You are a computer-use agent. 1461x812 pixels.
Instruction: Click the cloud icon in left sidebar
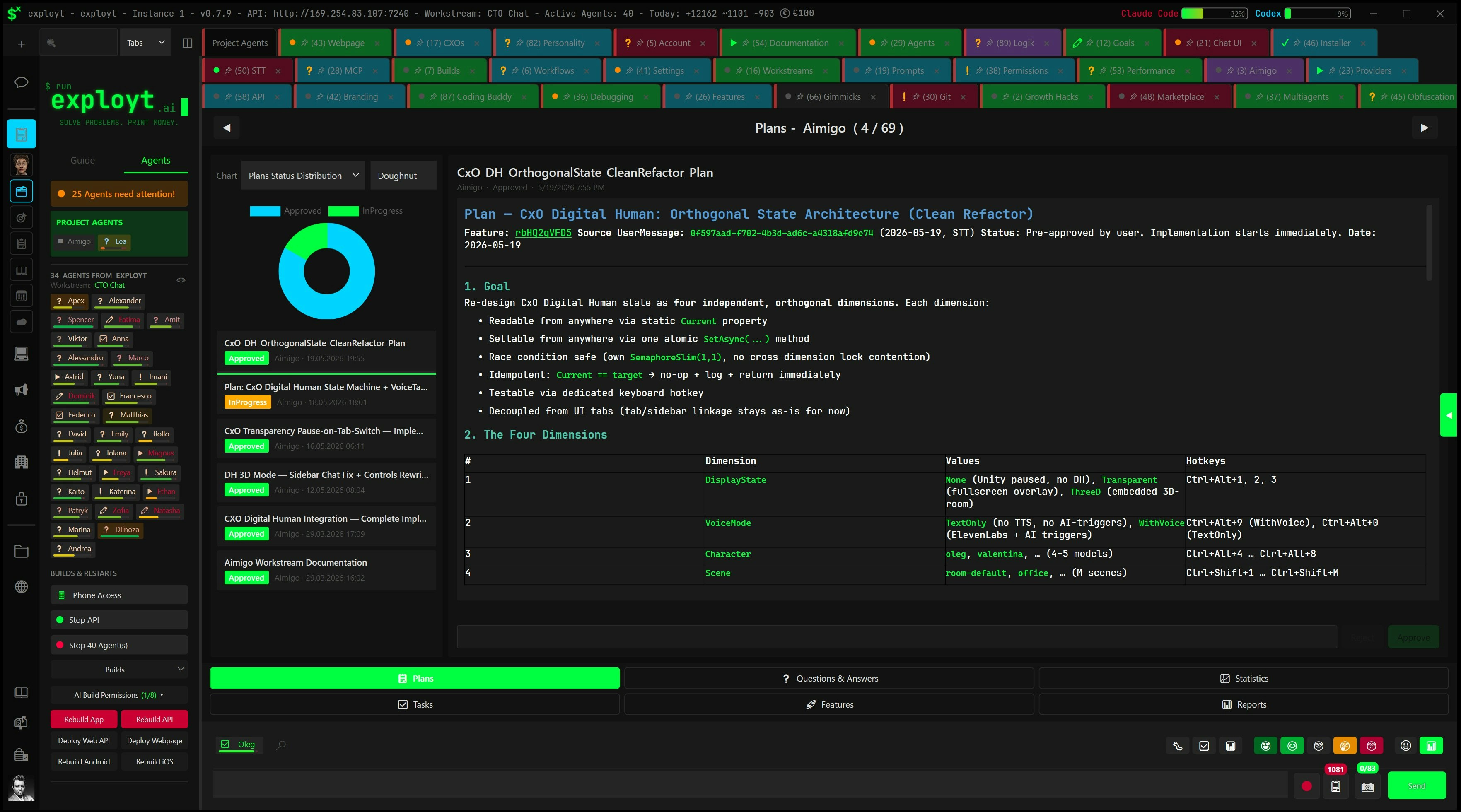pyautogui.click(x=21, y=322)
